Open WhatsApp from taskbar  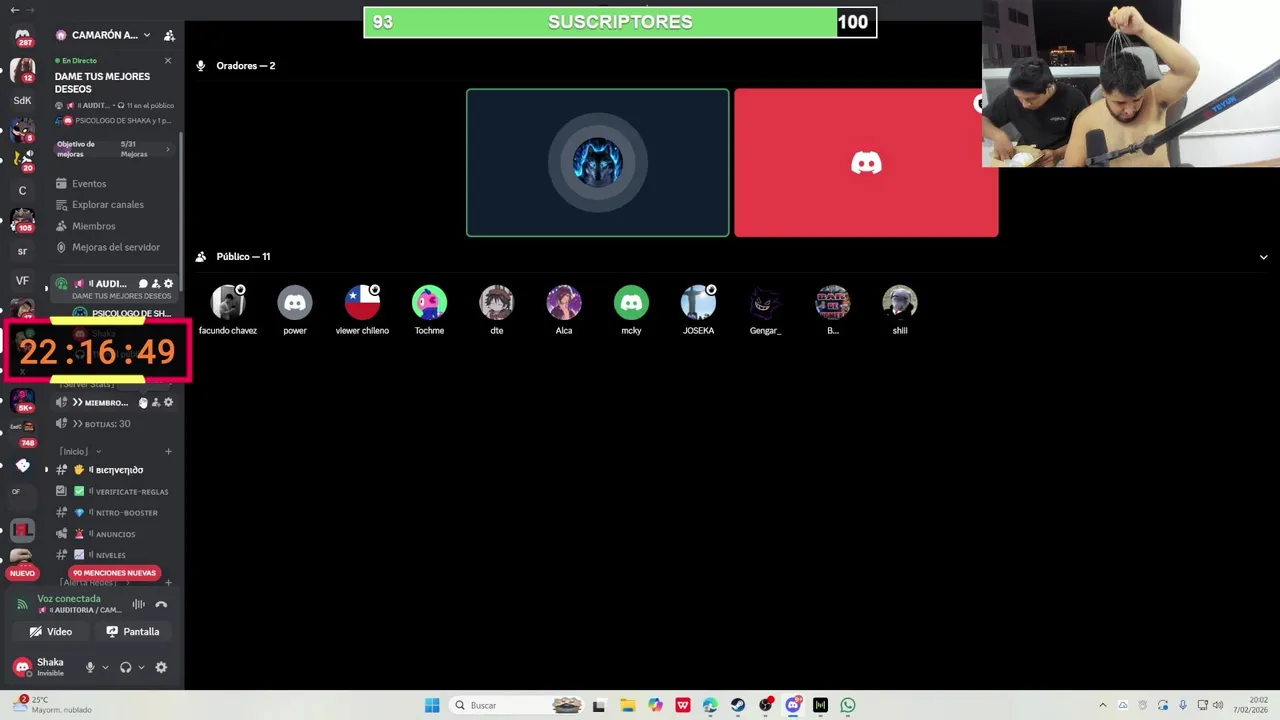[x=848, y=705]
